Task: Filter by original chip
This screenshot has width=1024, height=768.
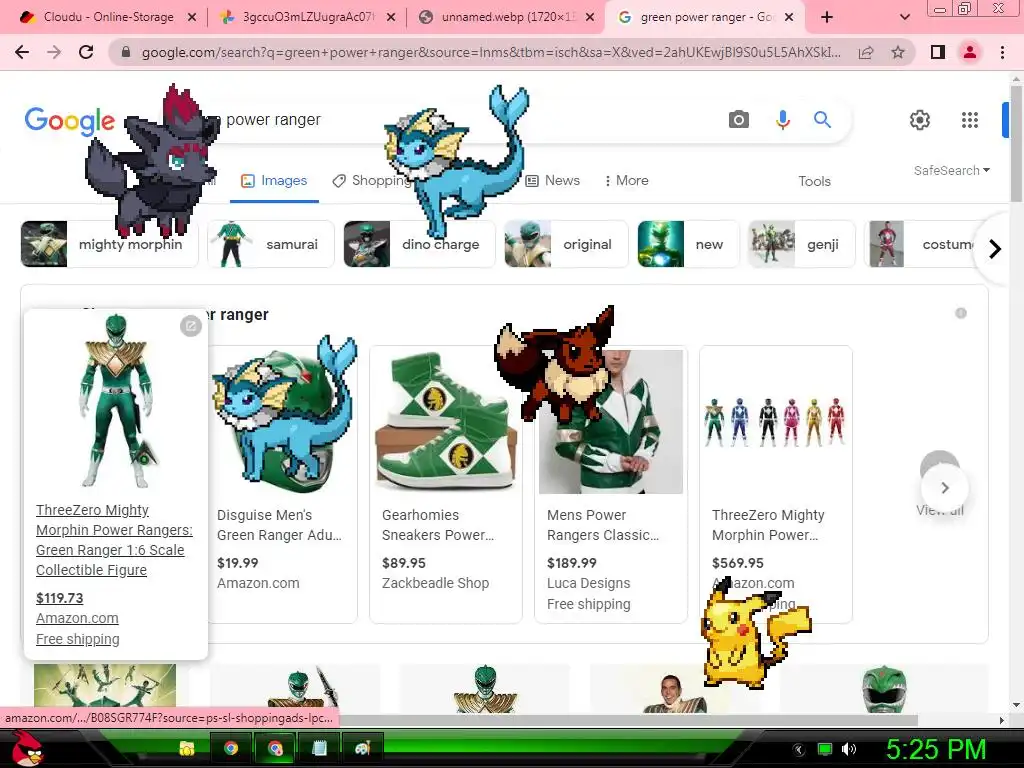Action: point(566,244)
